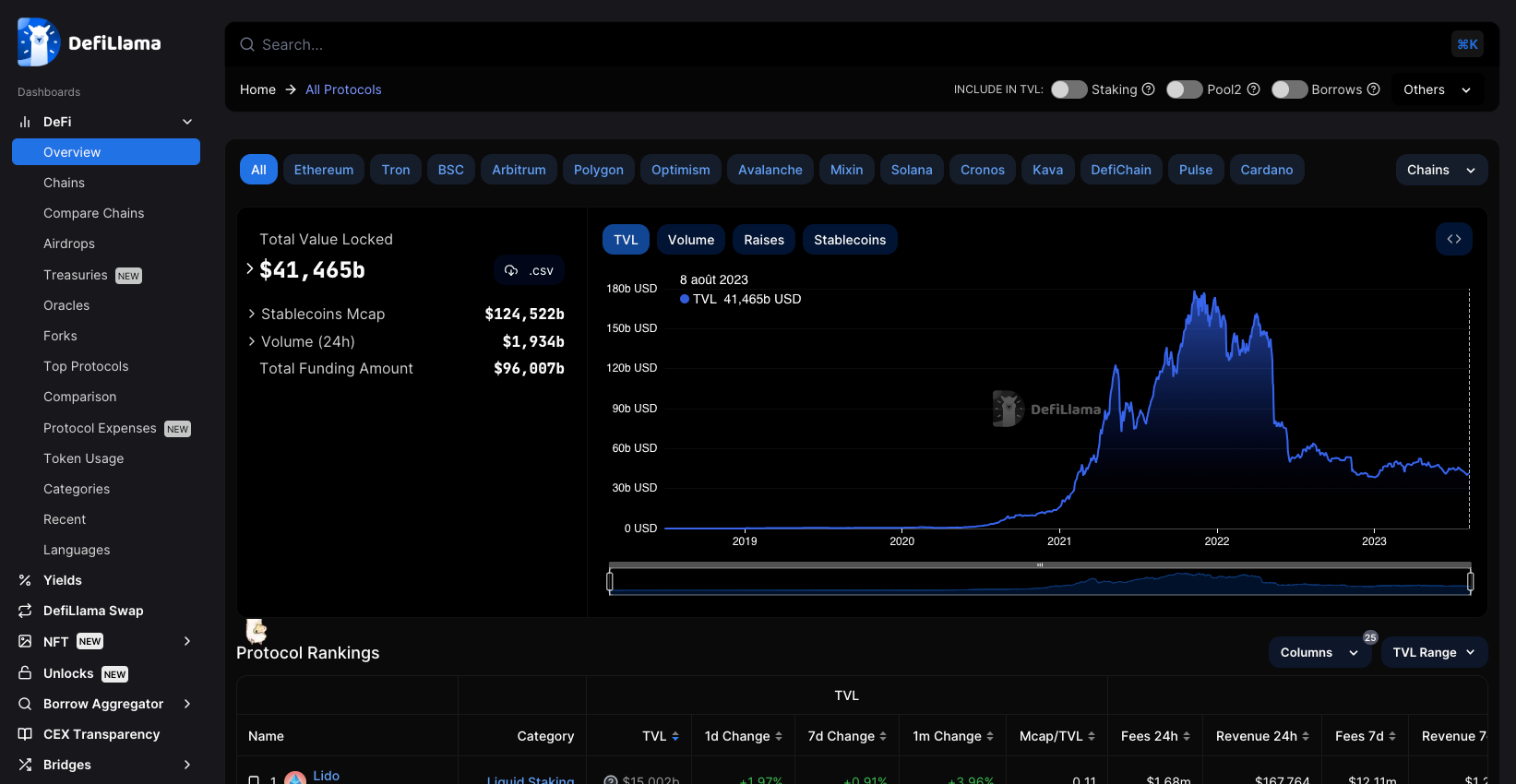
Task: Click the left chart range handle
Action: [610, 581]
